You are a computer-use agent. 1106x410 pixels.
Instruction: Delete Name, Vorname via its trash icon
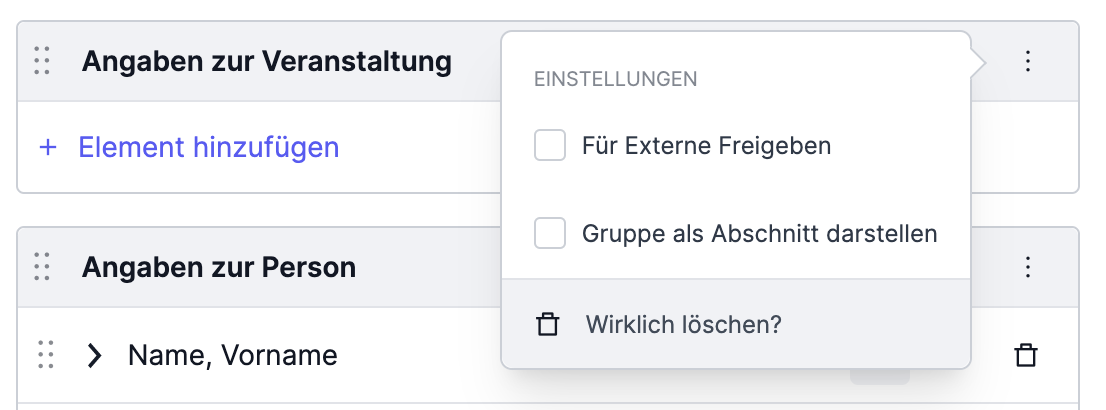click(1026, 355)
